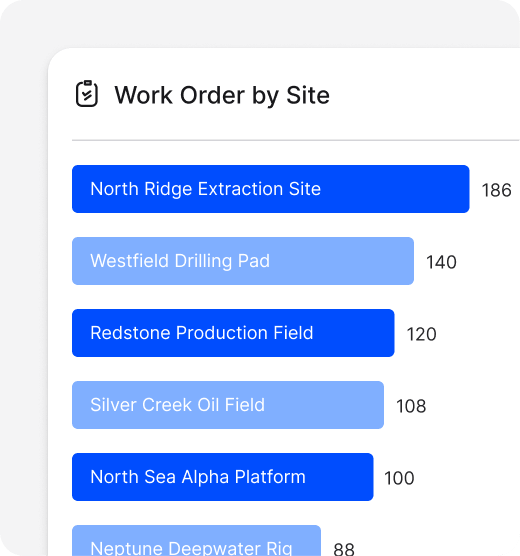This screenshot has width=520, height=556.
Task: Click the 100 work order count
Action: [399, 478]
